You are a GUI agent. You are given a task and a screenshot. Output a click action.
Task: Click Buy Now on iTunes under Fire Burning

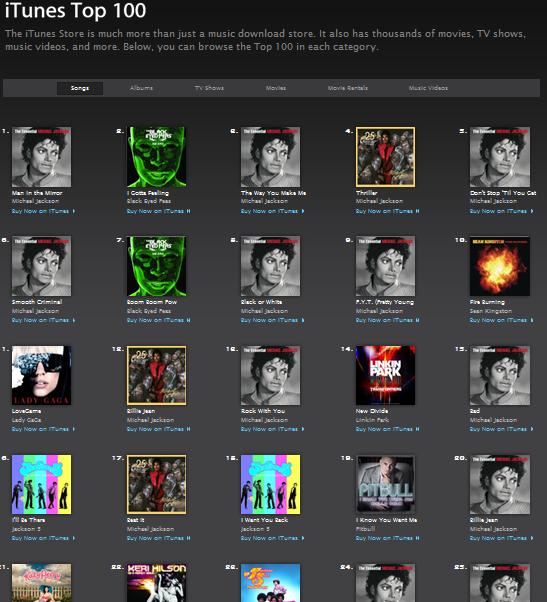point(502,320)
